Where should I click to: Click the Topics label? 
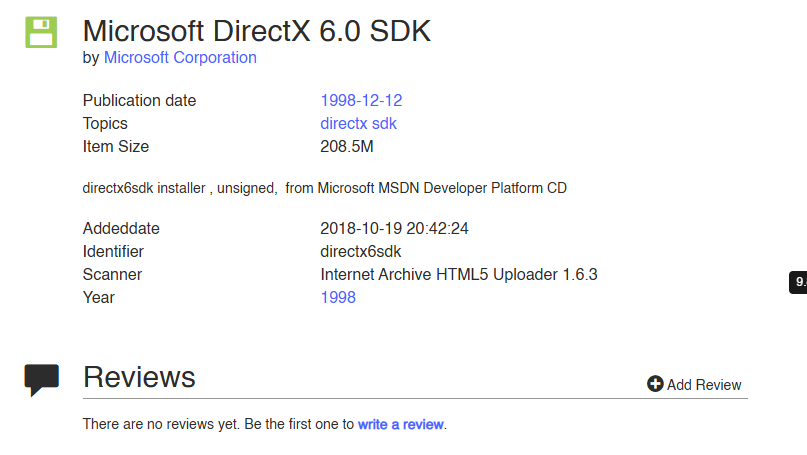coord(105,123)
